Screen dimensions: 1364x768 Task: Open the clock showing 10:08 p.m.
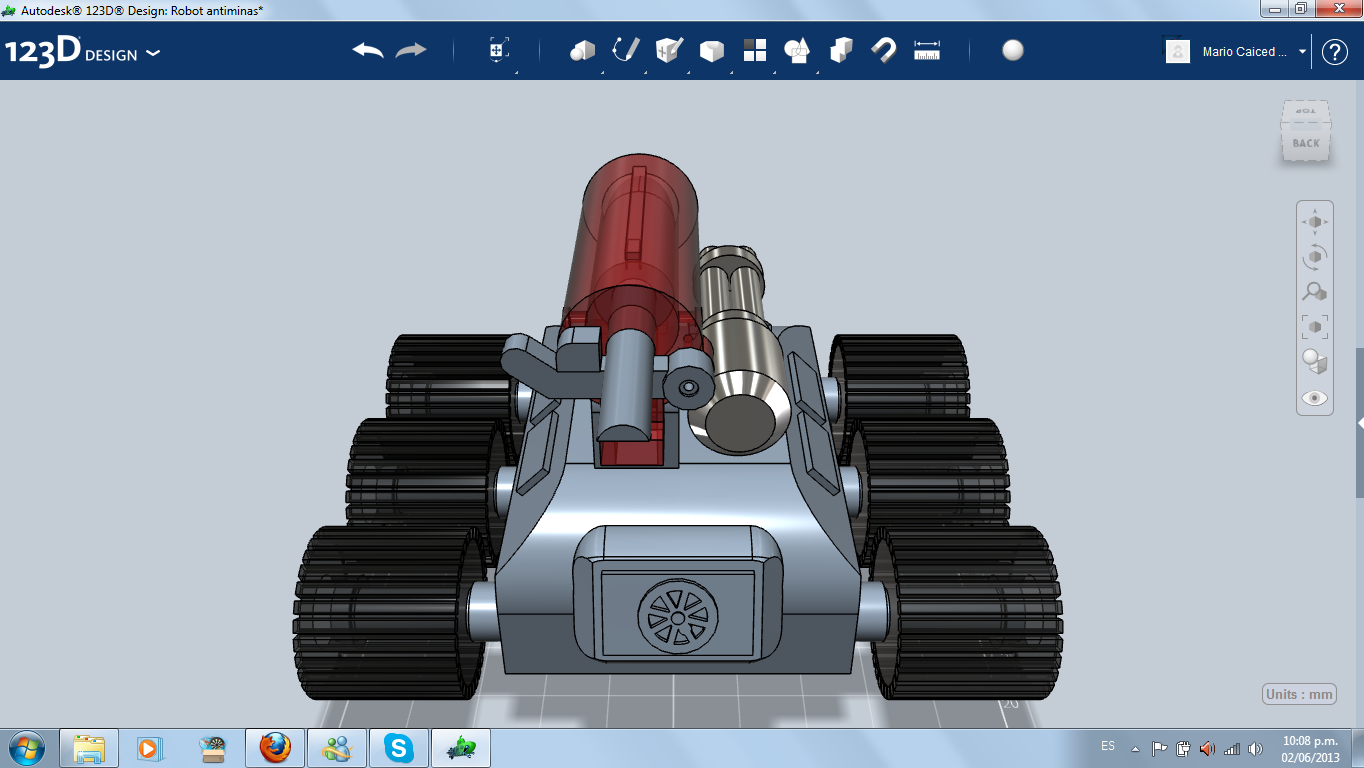pyautogui.click(x=1310, y=748)
